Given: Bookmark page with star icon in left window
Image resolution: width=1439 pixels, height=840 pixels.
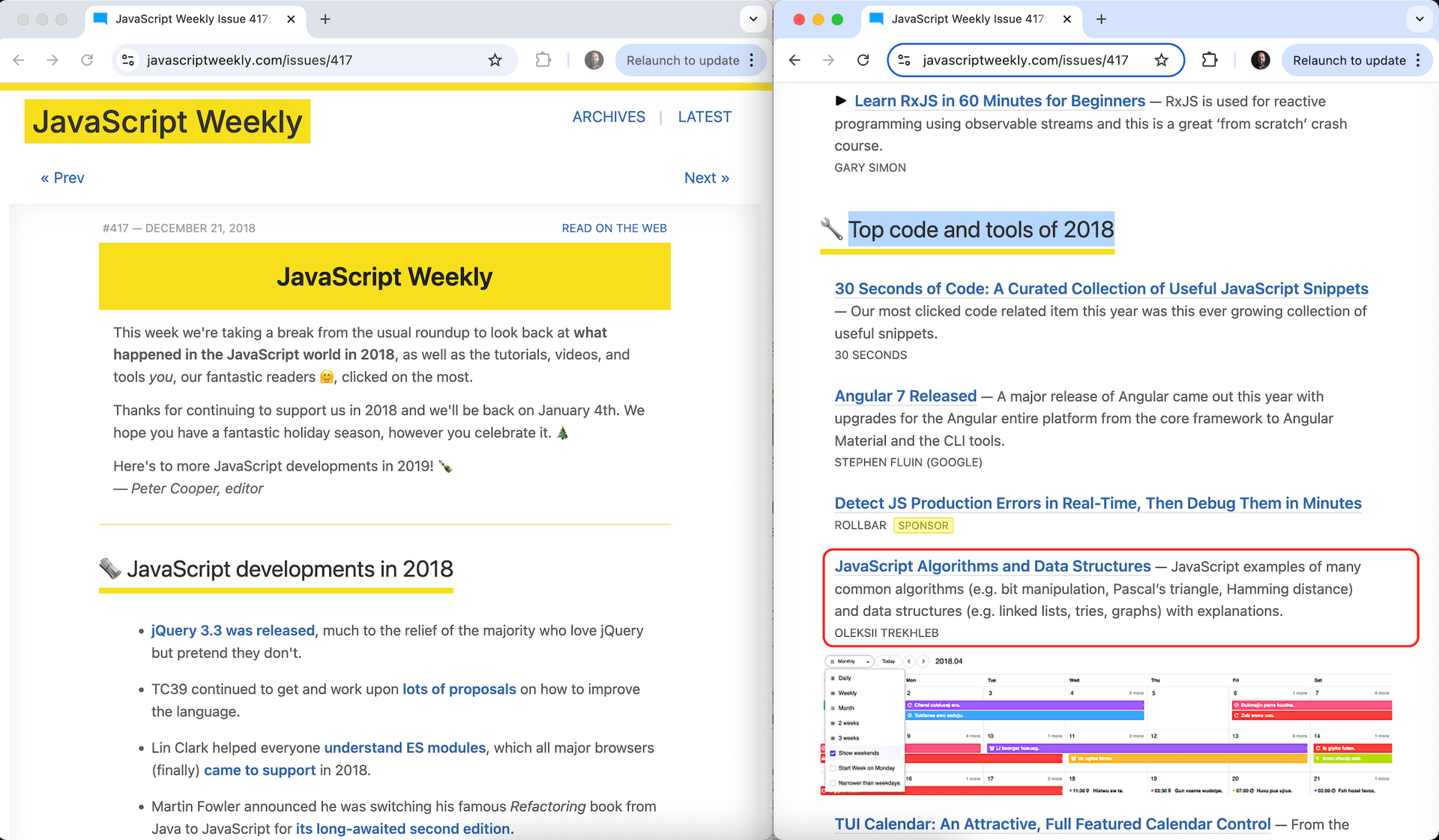Looking at the screenshot, I should point(495,61).
